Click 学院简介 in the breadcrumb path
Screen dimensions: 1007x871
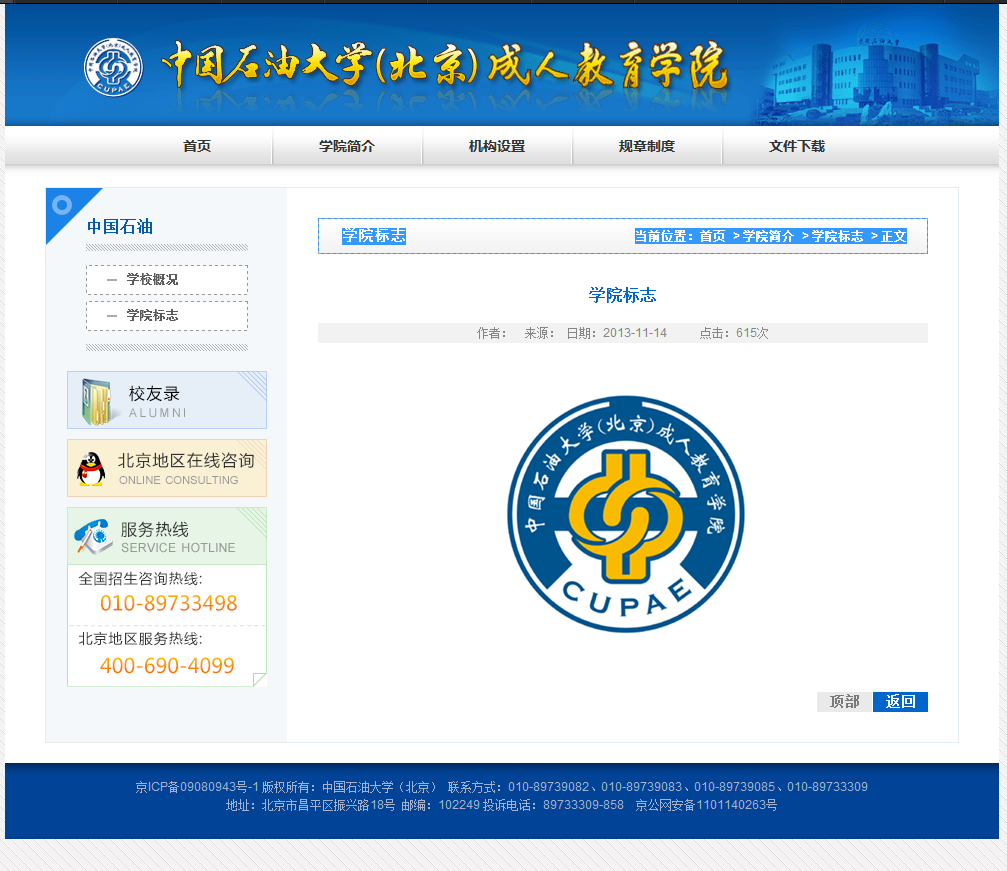[769, 236]
